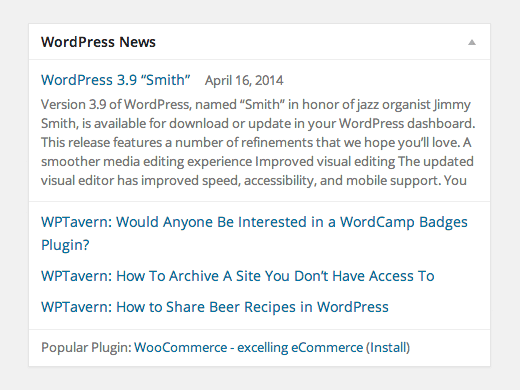Click the WordPress News widget title
The image size is (520, 390).
click(x=98, y=42)
